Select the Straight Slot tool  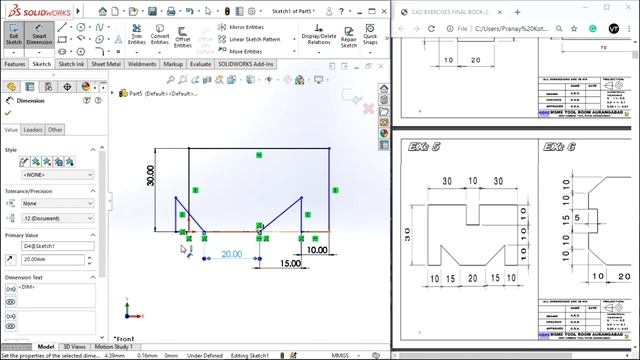62,51
